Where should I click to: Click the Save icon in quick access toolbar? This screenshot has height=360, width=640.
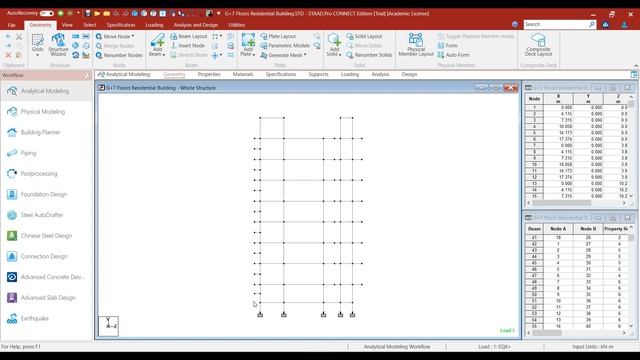pos(88,13)
